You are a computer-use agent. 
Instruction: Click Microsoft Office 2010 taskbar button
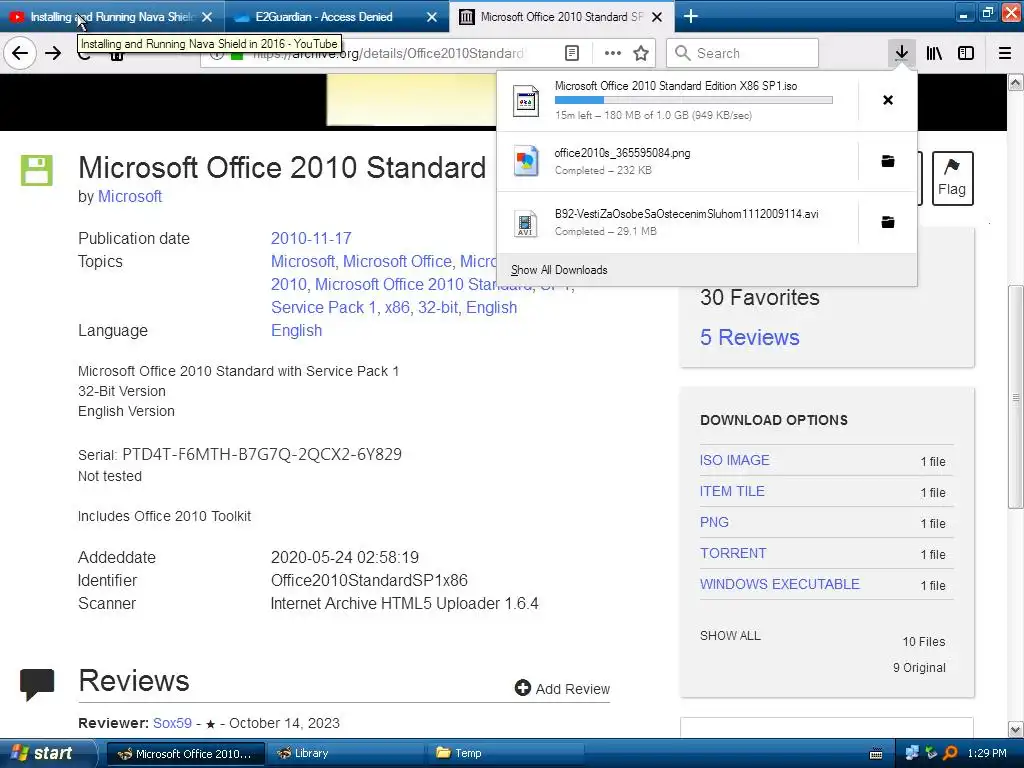tap(185, 753)
